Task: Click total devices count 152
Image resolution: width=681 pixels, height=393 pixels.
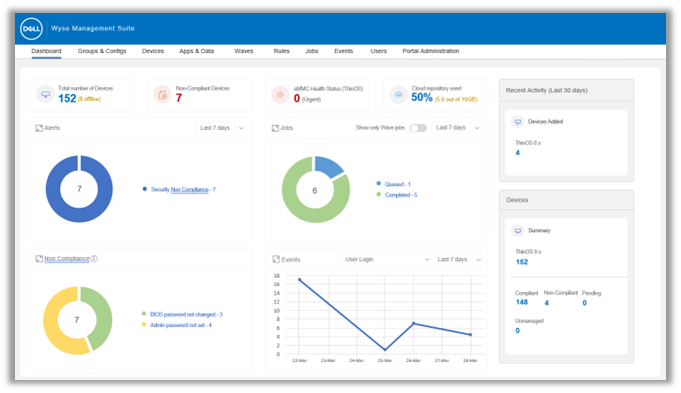Action: point(67,99)
